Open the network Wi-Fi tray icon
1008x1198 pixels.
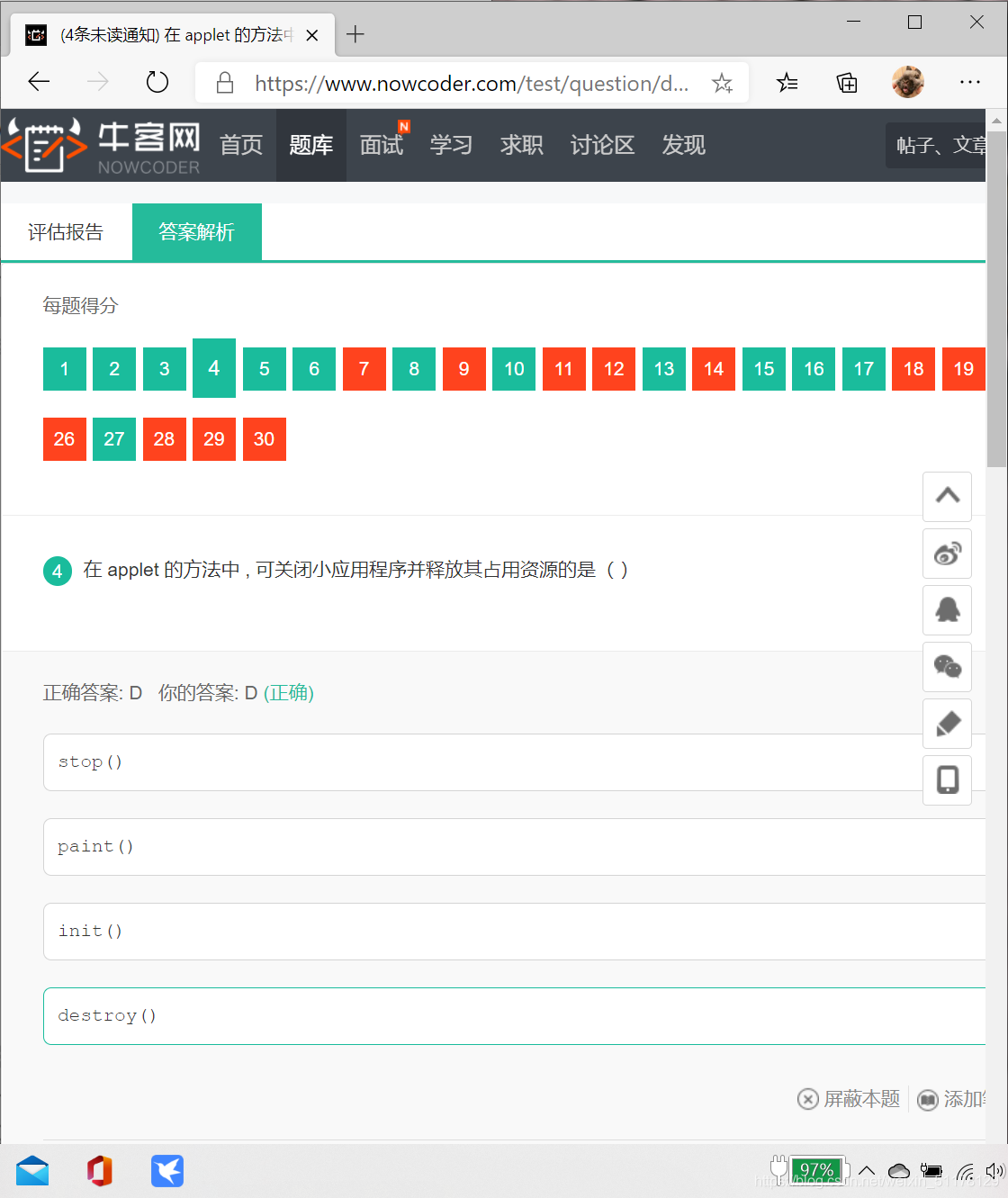click(x=965, y=1171)
